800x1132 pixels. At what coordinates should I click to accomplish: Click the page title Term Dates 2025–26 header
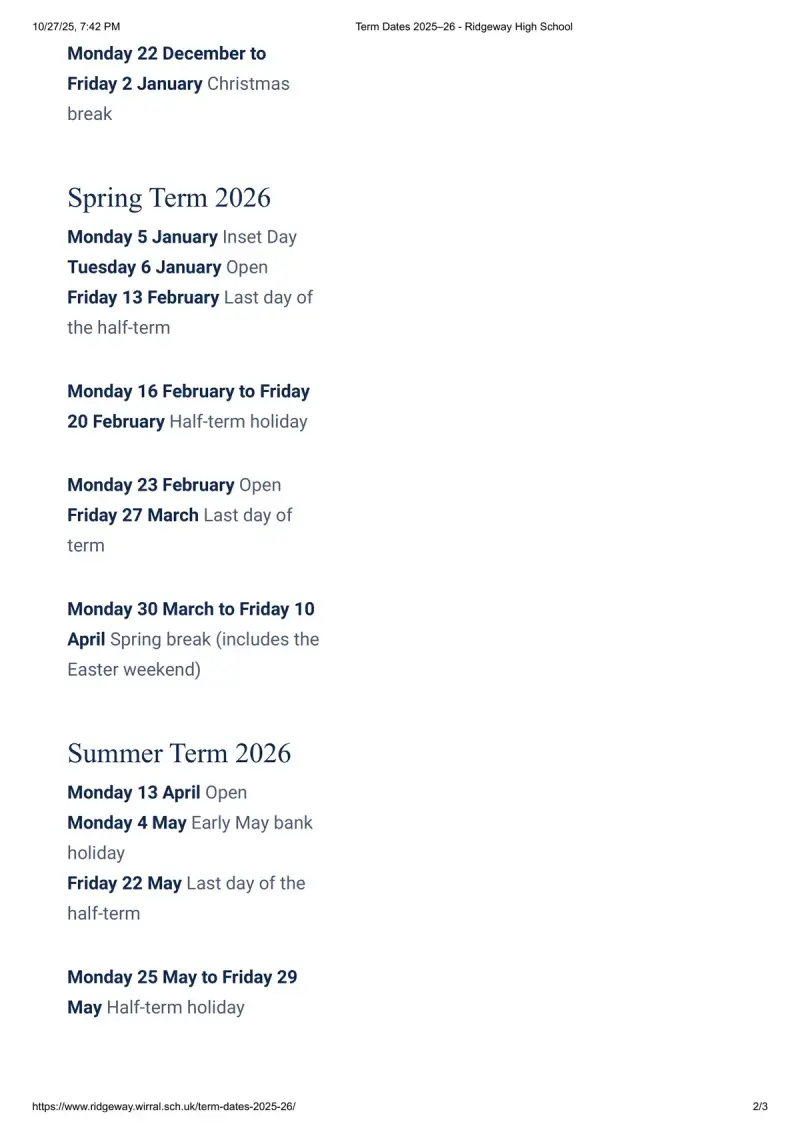pyautogui.click(x=464, y=27)
